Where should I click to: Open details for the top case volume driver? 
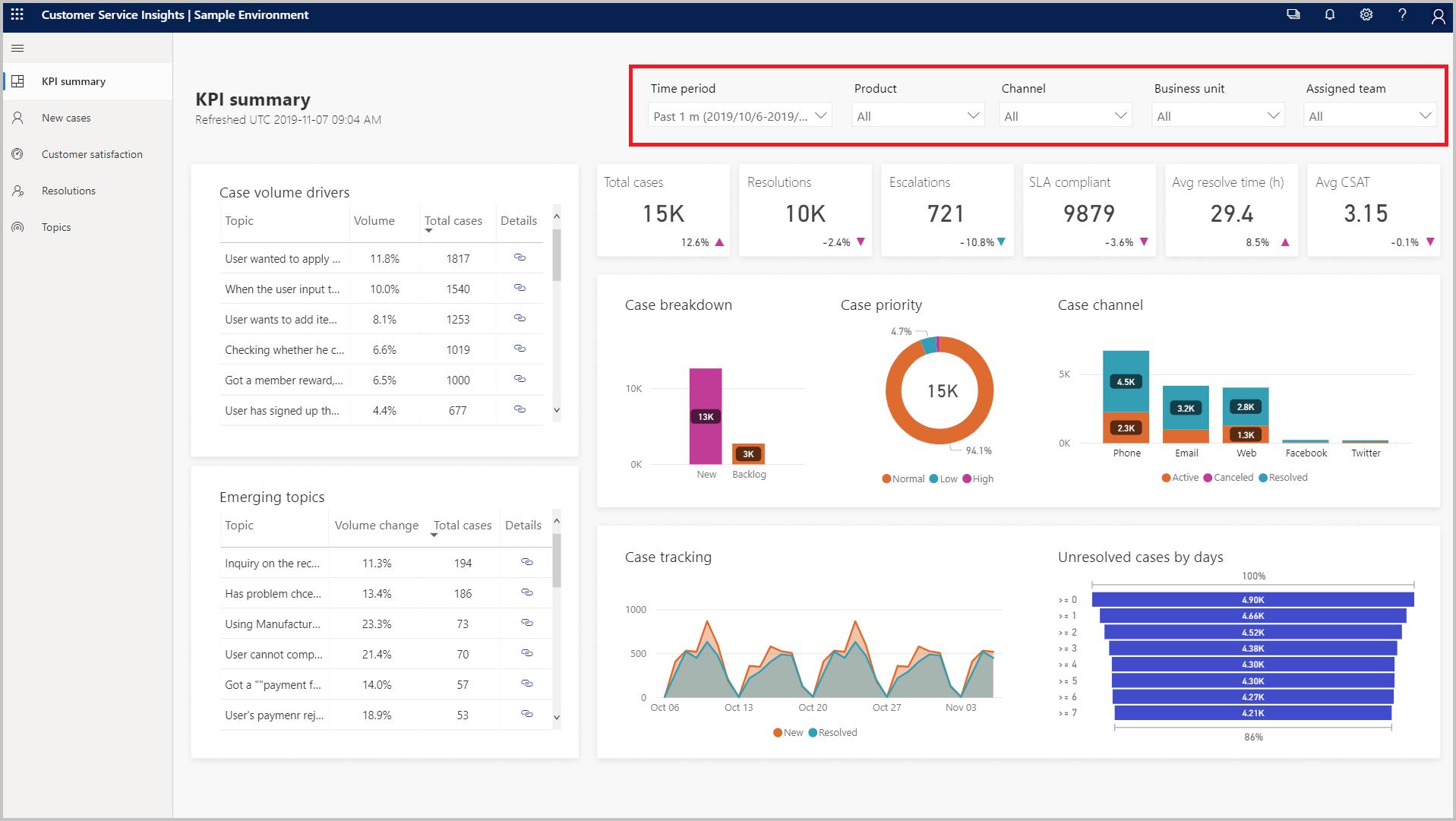click(520, 258)
